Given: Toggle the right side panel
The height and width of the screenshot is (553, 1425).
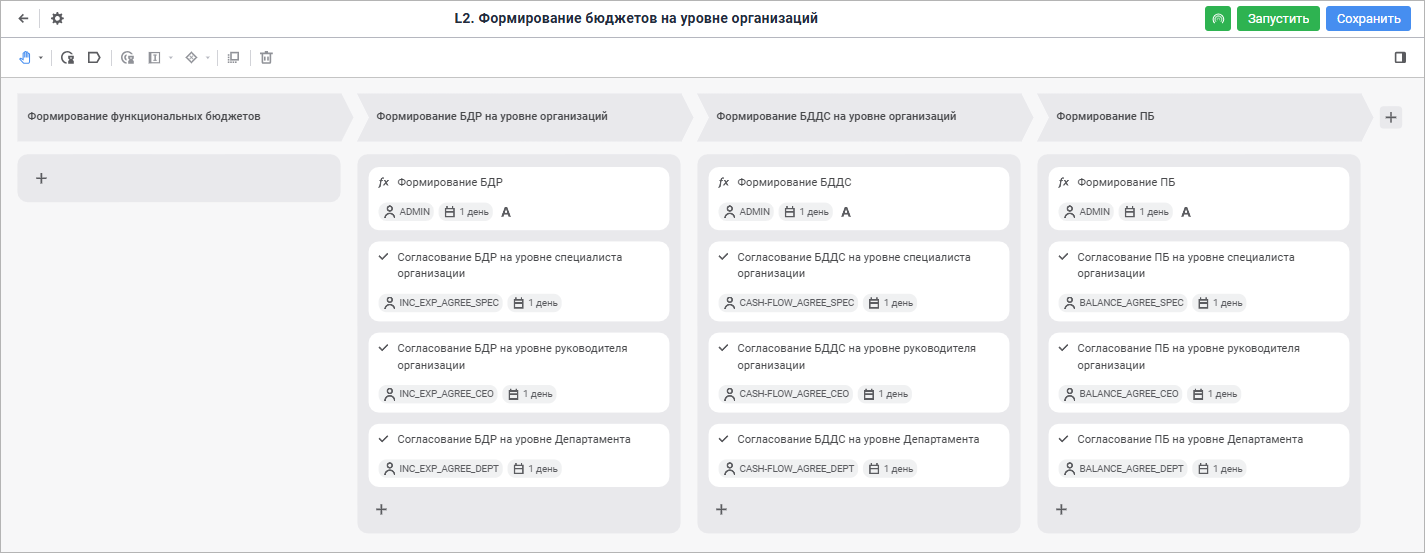Looking at the screenshot, I should tap(1400, 58).
